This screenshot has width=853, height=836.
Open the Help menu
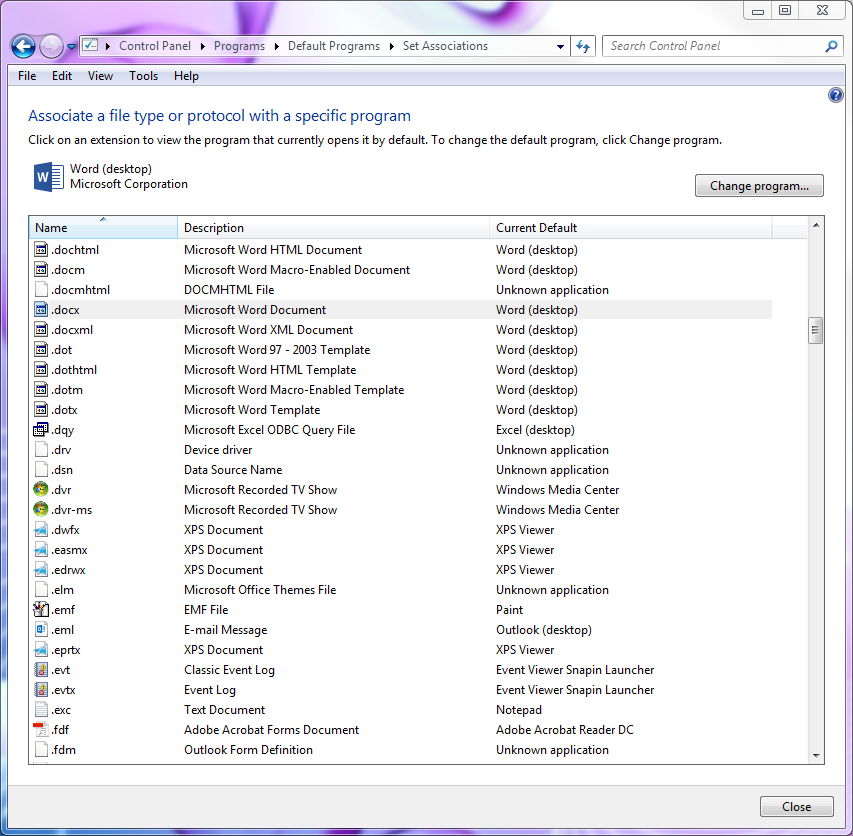click(x=186, y=76)
